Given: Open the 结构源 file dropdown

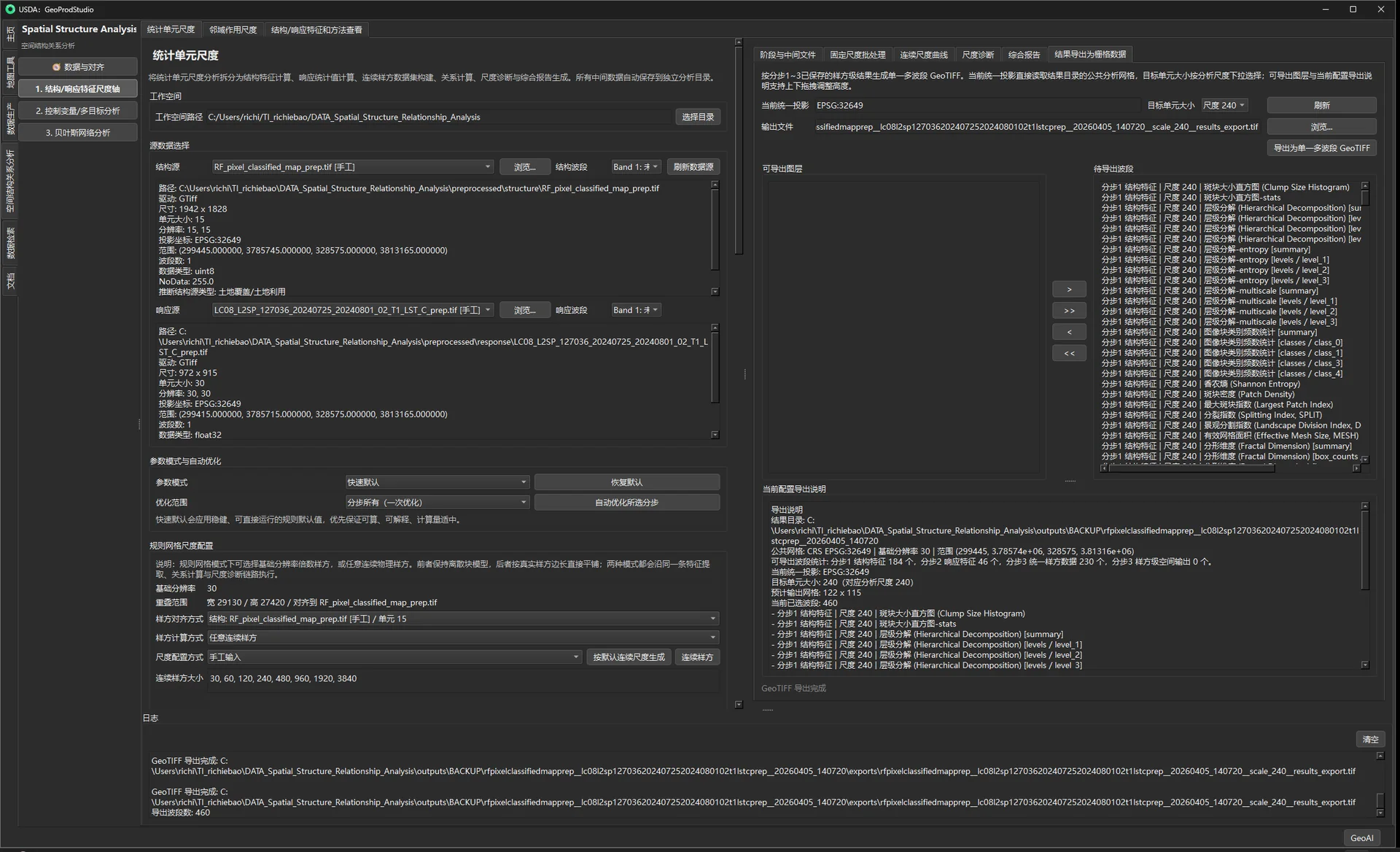Looking at the screenshot, I should click(x=353, y=167).
